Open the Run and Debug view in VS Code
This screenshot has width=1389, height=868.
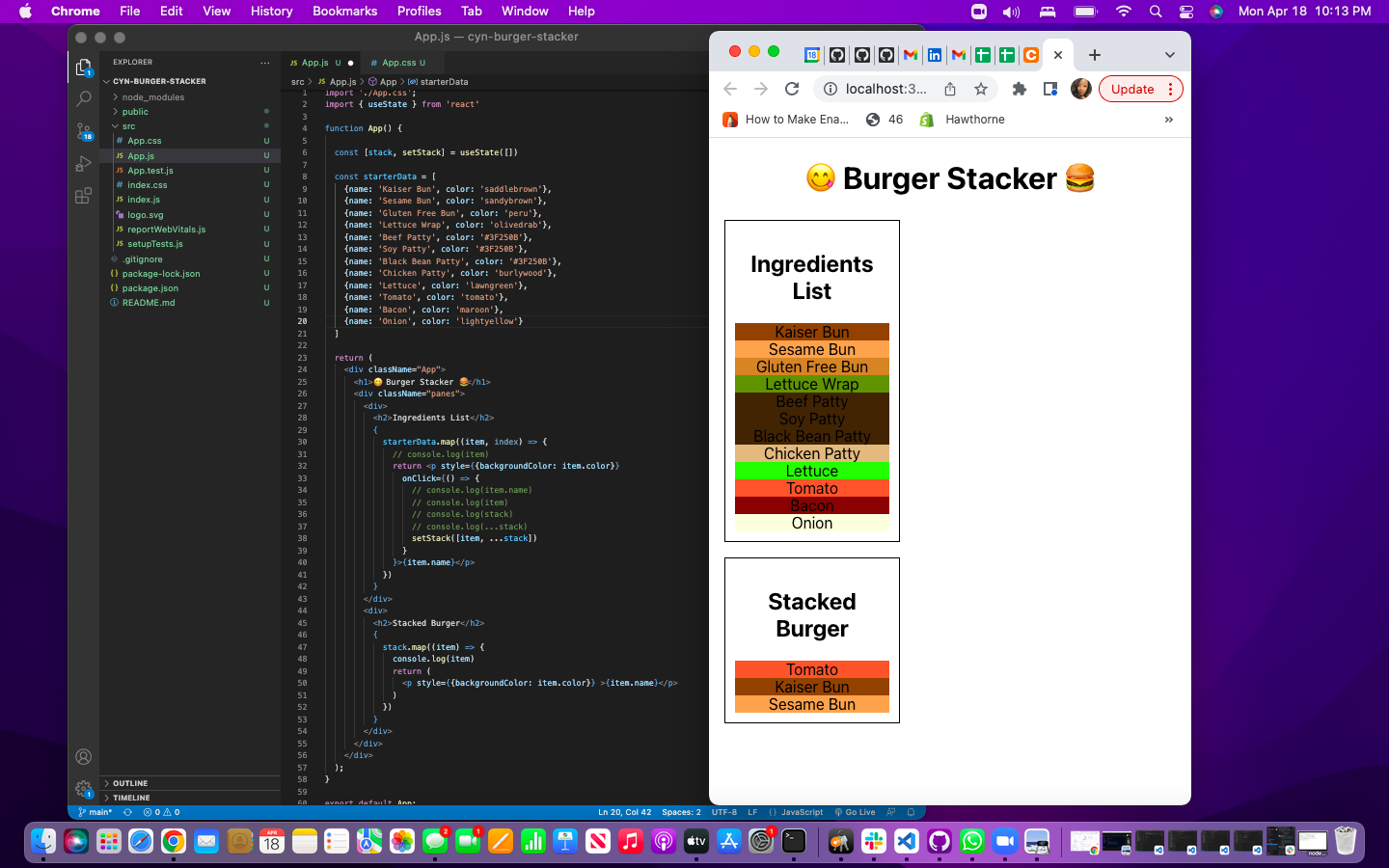pyautogui.click(x=83, y=164)
